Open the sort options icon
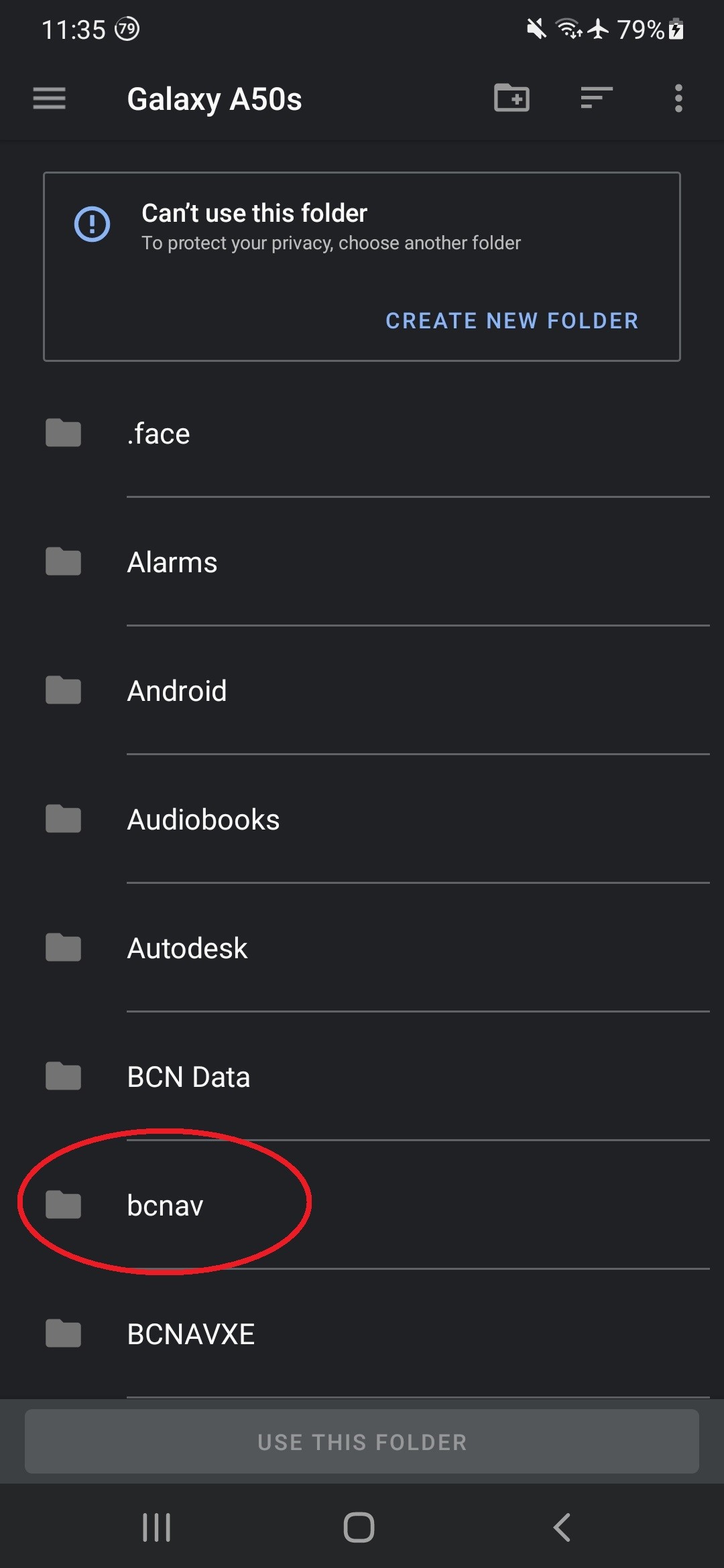 [x=596, y=98]
